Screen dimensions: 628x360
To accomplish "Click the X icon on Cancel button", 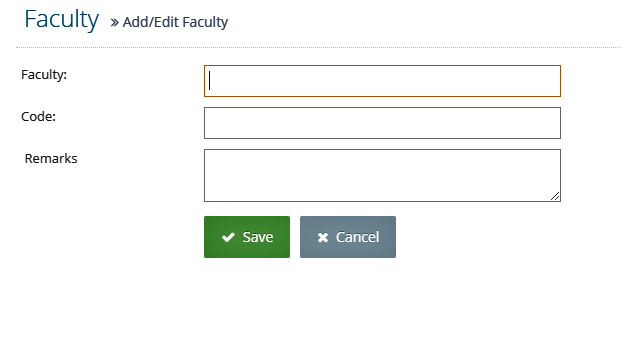I will tap(323, 237).
